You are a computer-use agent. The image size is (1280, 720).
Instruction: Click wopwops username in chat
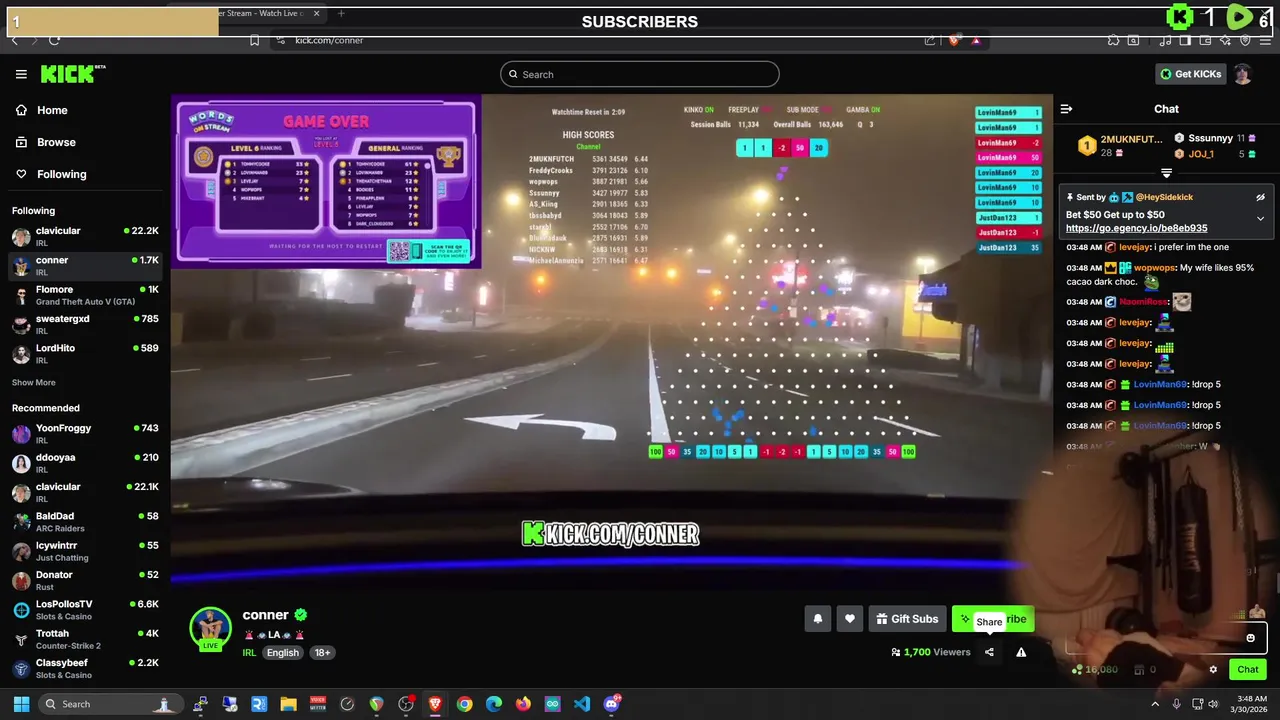[1155, 268]
